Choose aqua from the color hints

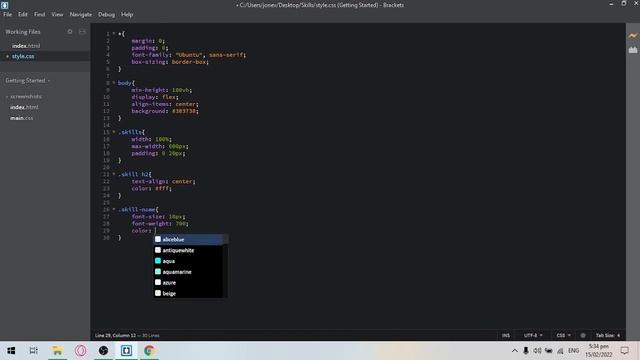[x=189, y=261]
